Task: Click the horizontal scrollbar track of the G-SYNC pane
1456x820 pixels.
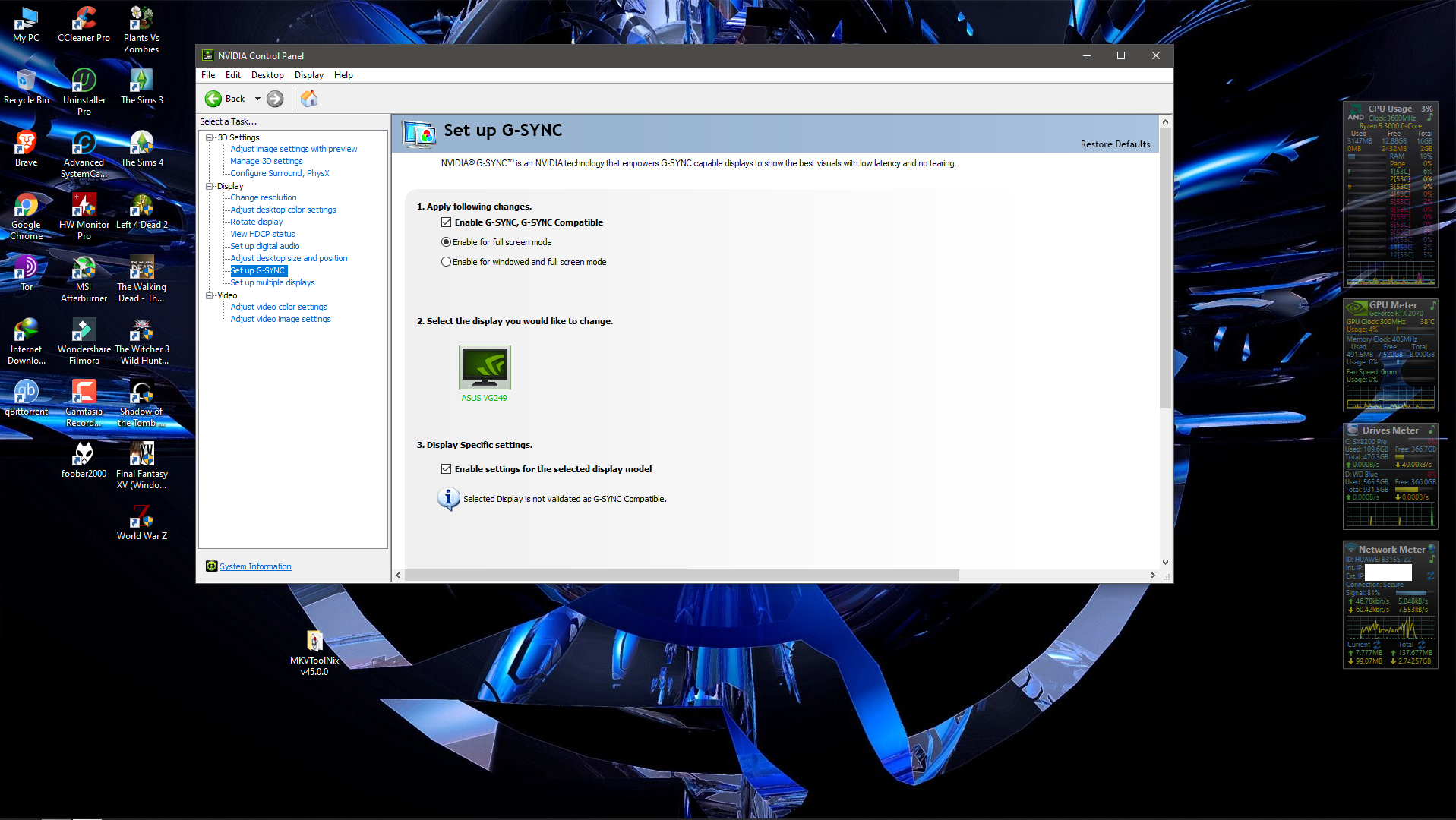Action: click(x=1054, y=576)
